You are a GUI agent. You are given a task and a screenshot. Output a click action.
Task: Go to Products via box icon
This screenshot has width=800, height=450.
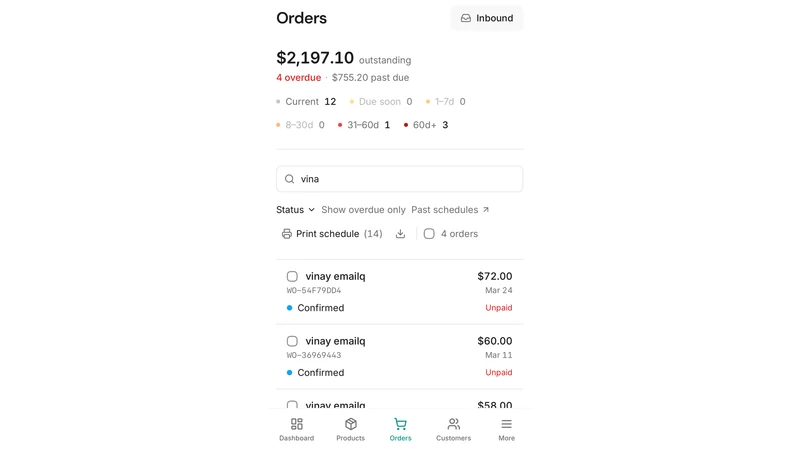[x=351, y=424]
